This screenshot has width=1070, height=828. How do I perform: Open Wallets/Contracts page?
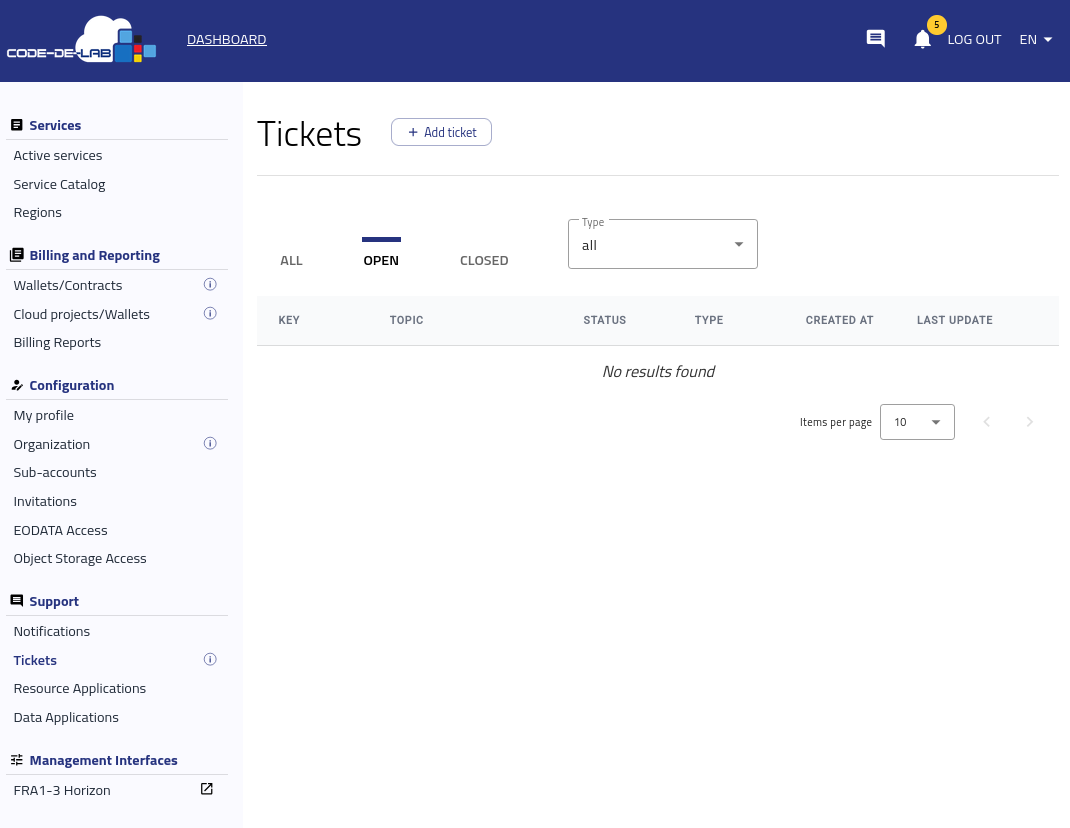(x=68, y=285)
